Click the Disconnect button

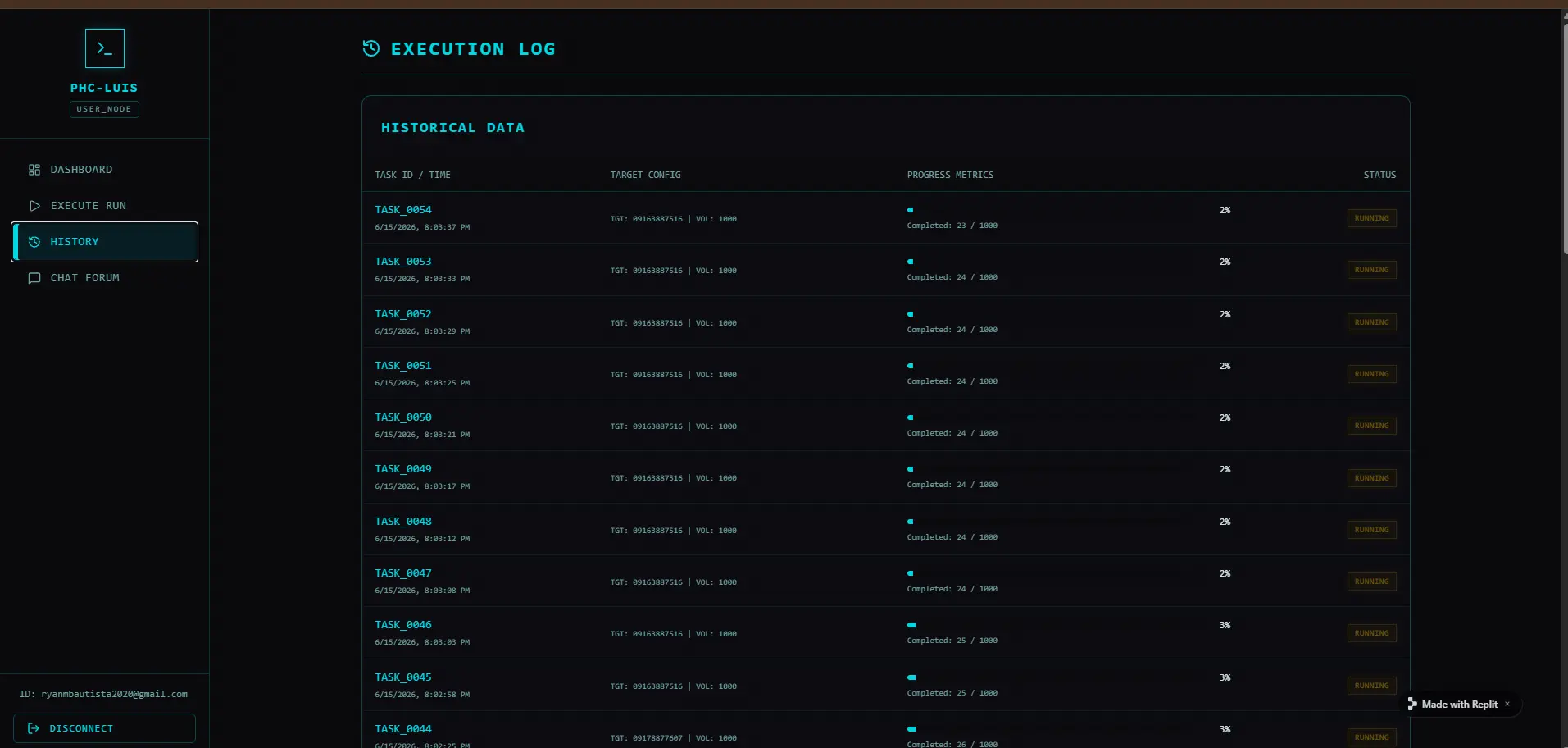[104, 728]
